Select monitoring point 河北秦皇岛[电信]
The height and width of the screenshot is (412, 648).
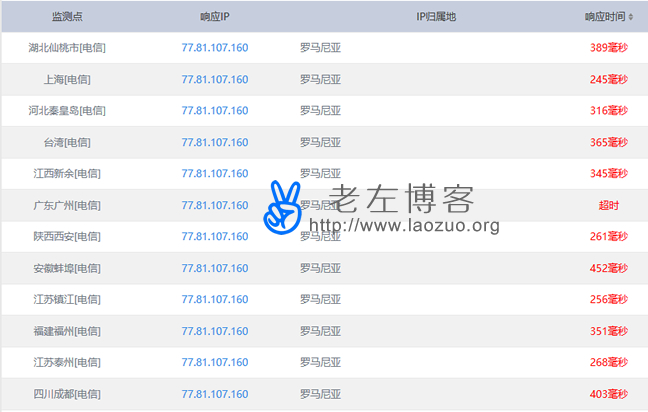point(67,110)
